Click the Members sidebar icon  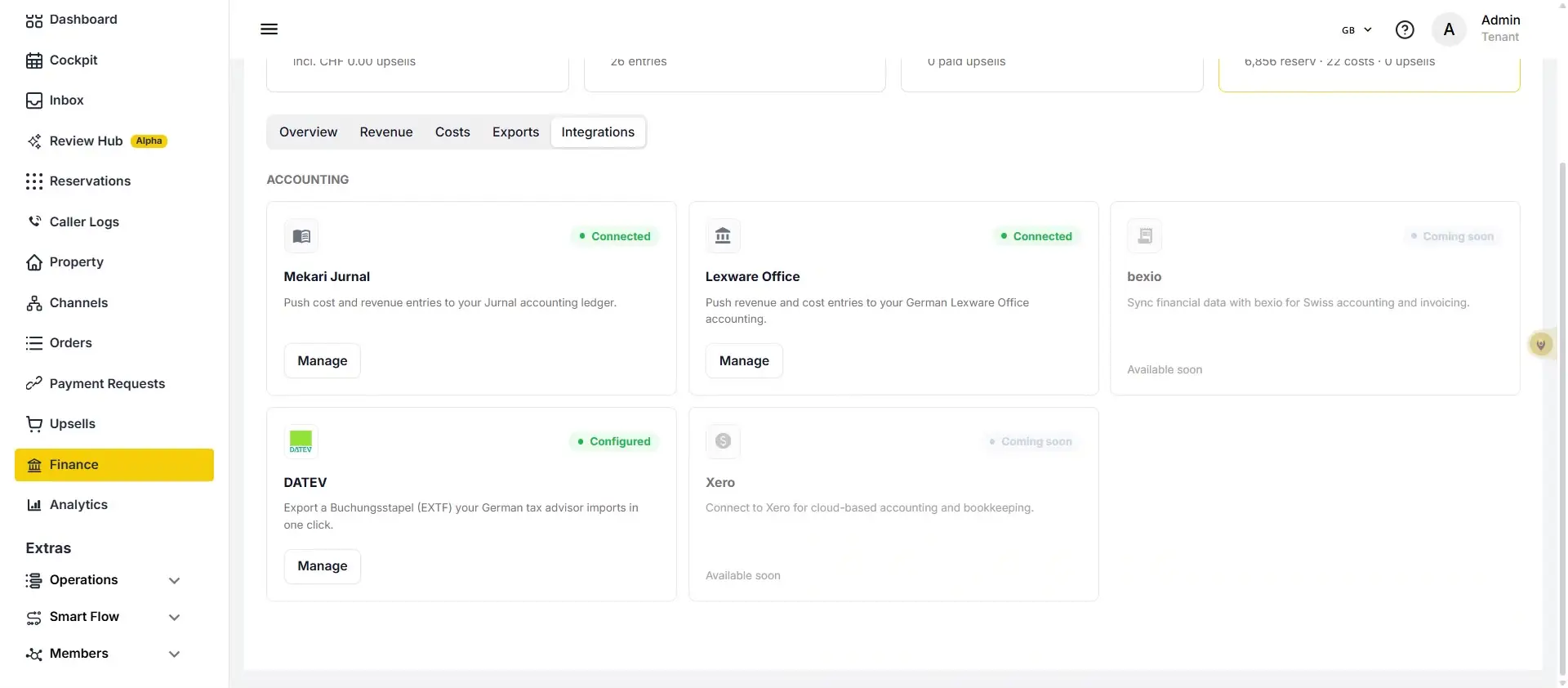(33, 654)
